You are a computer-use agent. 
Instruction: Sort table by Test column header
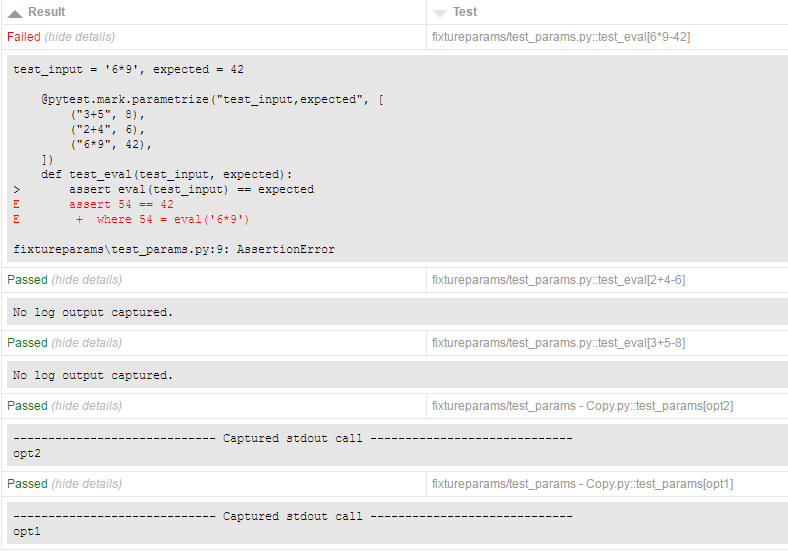pos(465,12)
